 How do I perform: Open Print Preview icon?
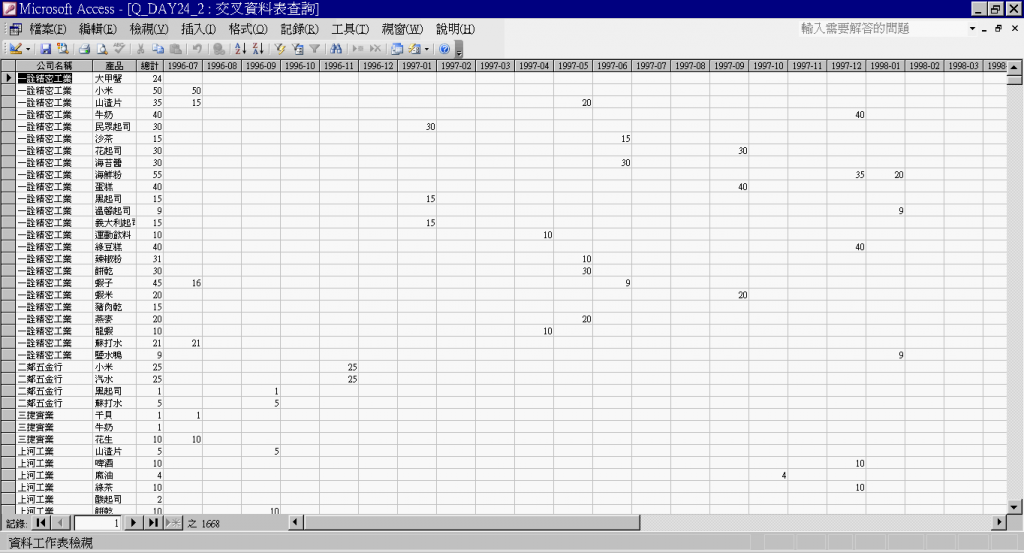tap(102, 49)
